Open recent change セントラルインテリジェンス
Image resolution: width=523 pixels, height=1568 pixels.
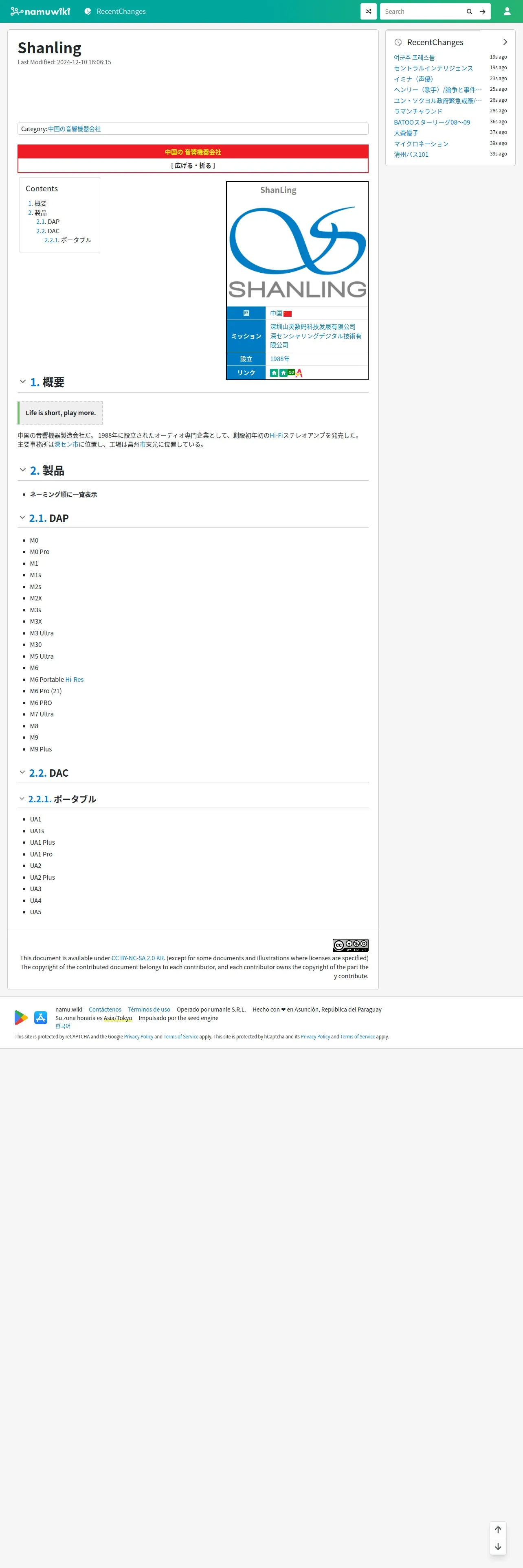click(x=433, y=68)
